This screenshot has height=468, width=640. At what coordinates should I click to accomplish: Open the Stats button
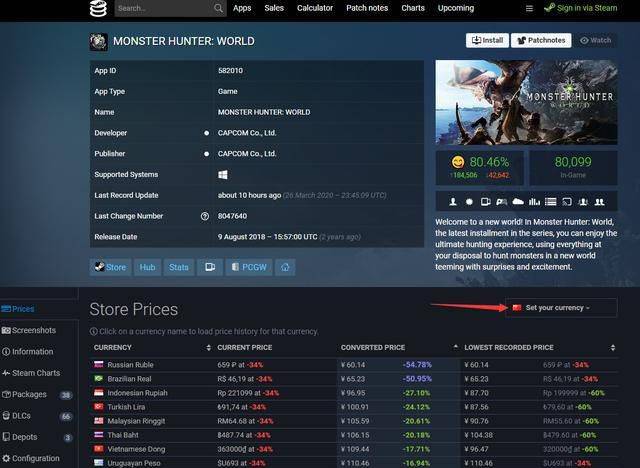[x=179, y=267]
